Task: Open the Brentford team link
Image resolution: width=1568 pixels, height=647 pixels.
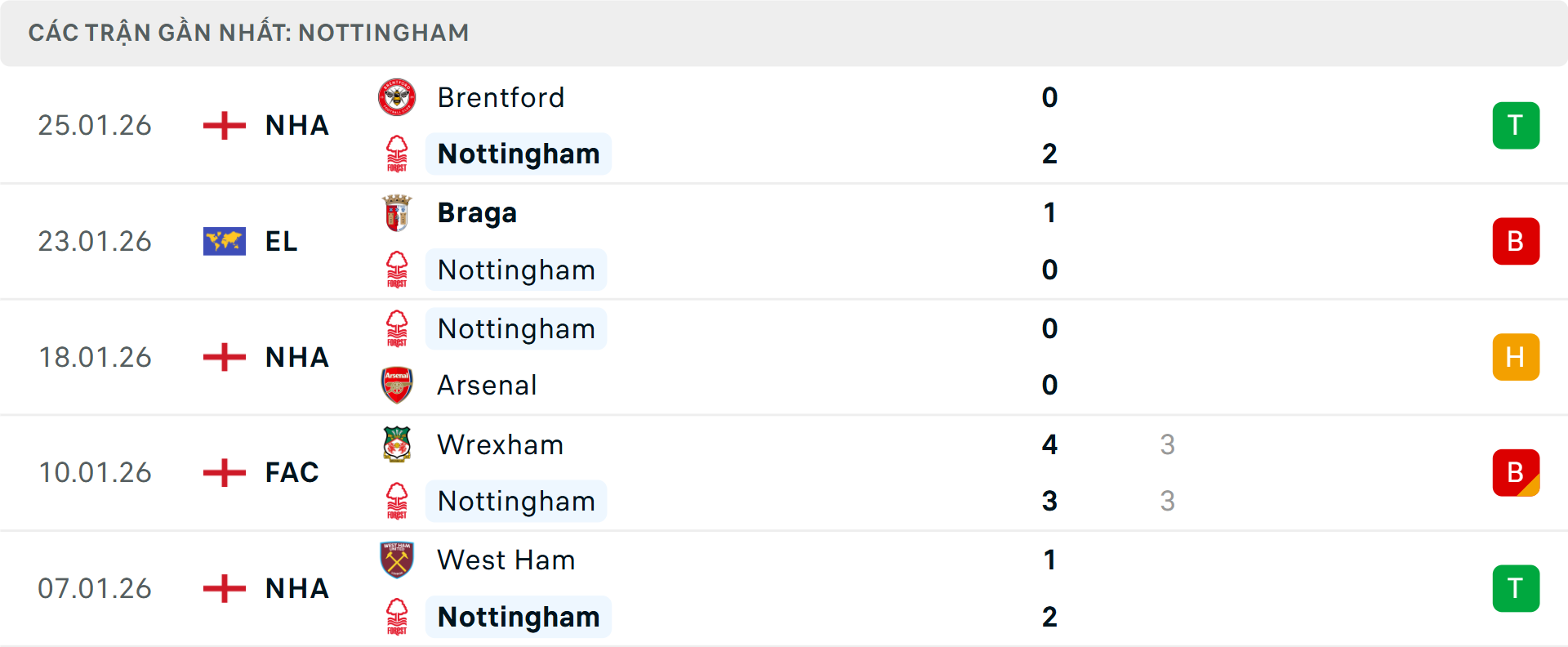Action: 501,98
